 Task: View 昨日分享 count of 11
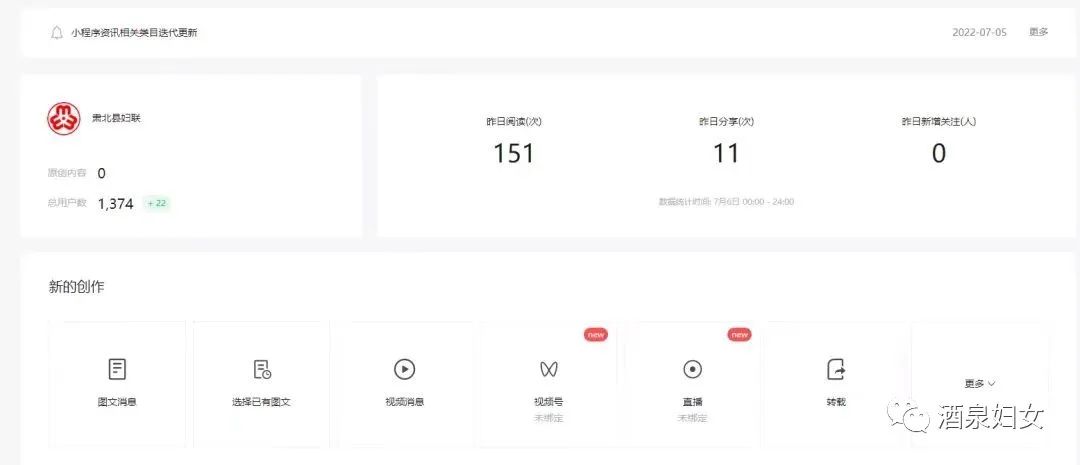click(x=726, y=153)
